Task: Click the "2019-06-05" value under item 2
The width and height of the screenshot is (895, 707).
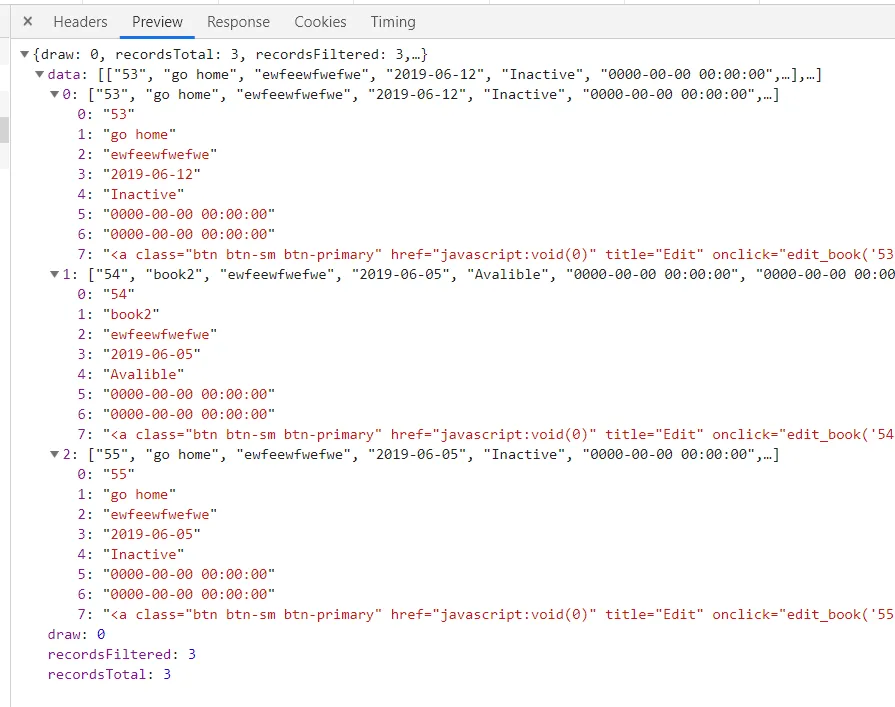Action: coord(152,534)
